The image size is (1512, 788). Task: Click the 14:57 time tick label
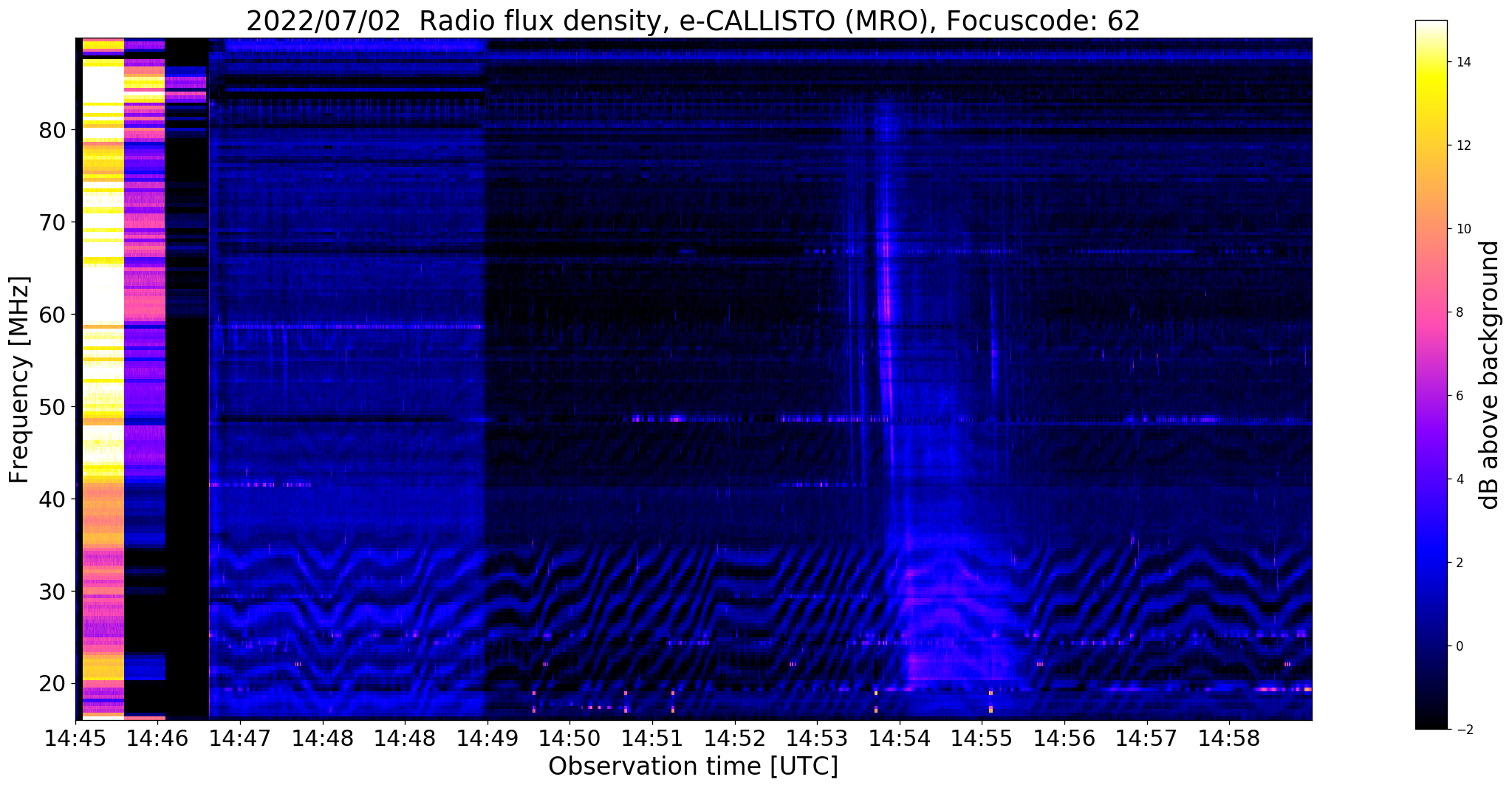tap(1146, 739)
